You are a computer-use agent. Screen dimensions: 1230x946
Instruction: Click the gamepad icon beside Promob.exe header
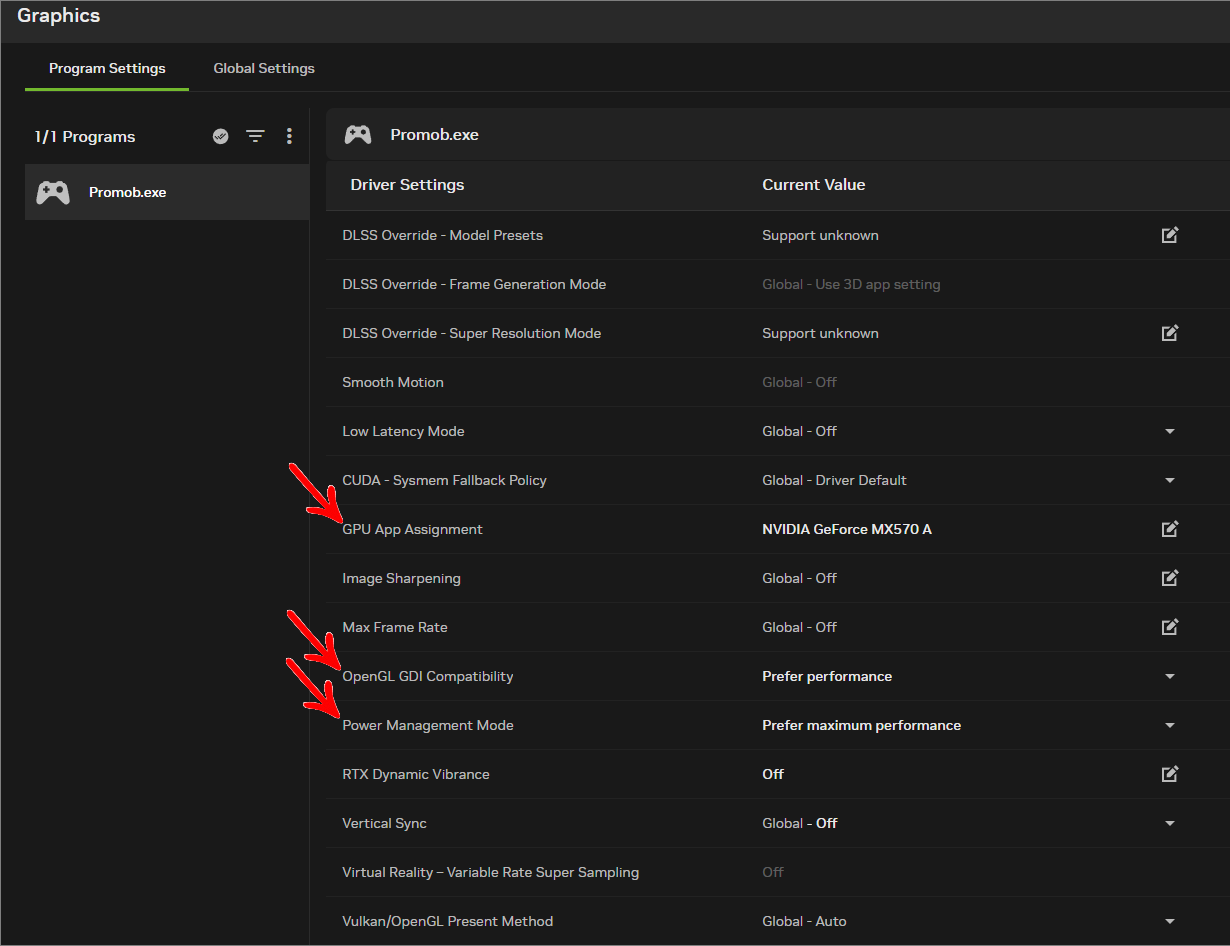(x=358, y=134)
